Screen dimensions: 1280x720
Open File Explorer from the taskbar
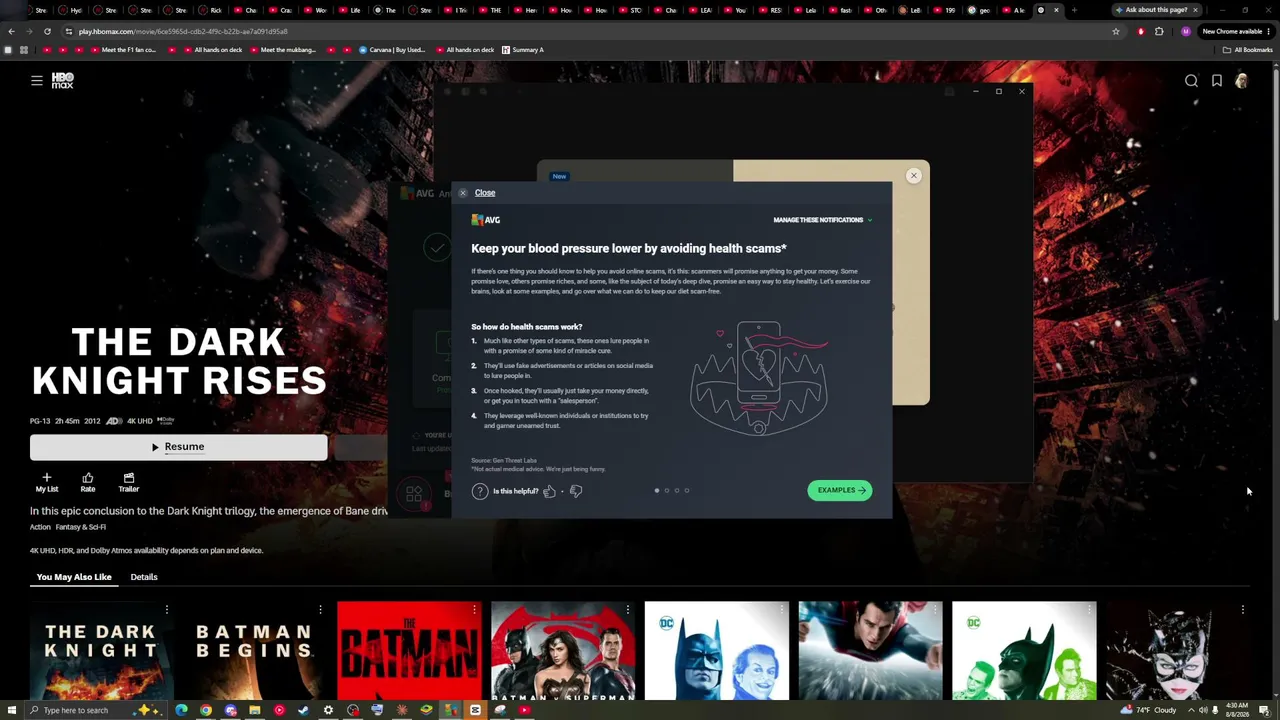tap(255, 710)
